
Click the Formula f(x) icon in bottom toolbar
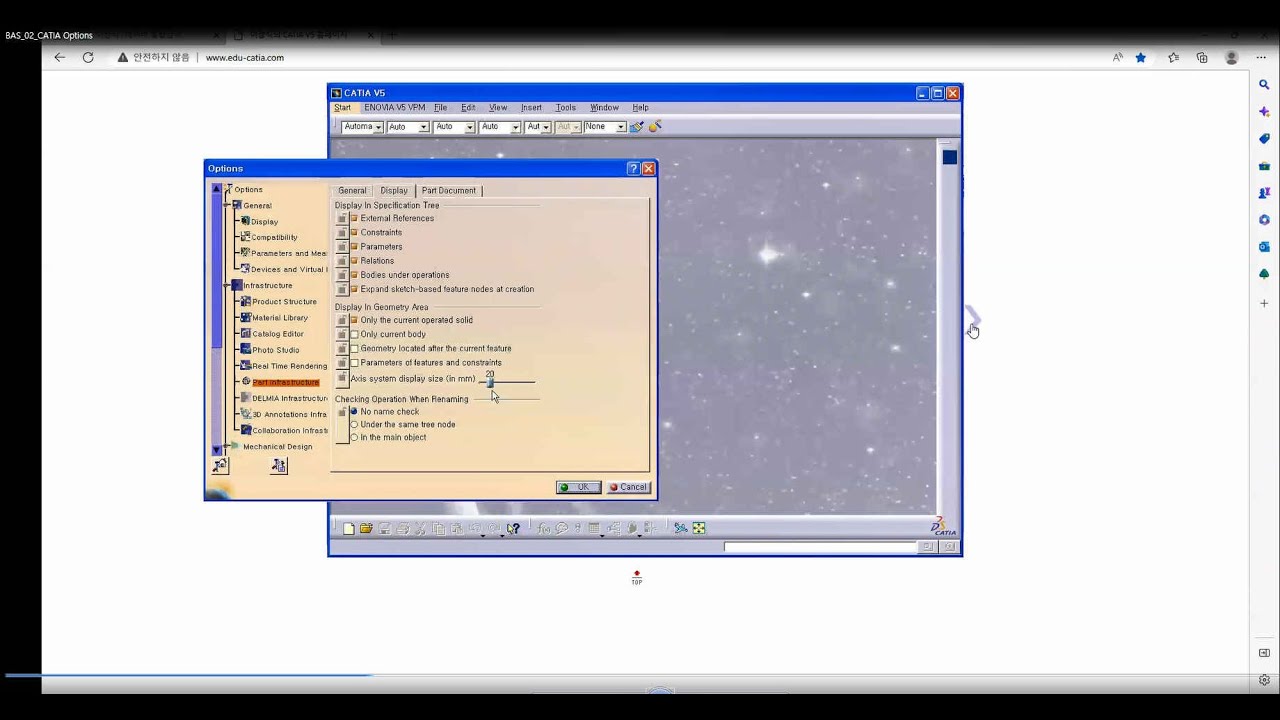(544, 528)
